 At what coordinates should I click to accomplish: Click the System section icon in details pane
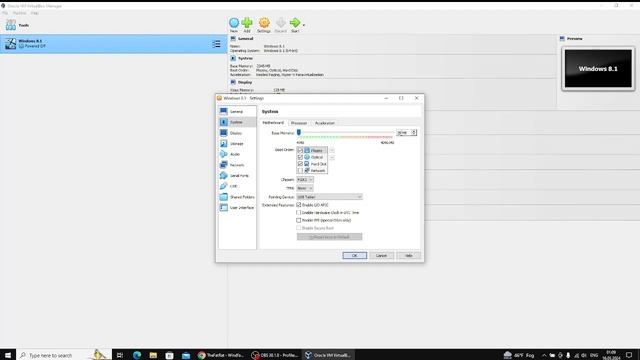(x=233, y=58)
